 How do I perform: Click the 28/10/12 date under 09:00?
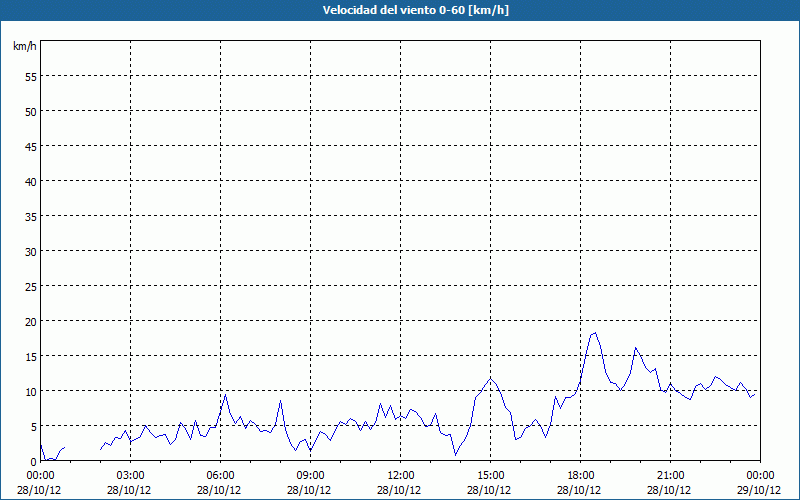coord(309,490)
